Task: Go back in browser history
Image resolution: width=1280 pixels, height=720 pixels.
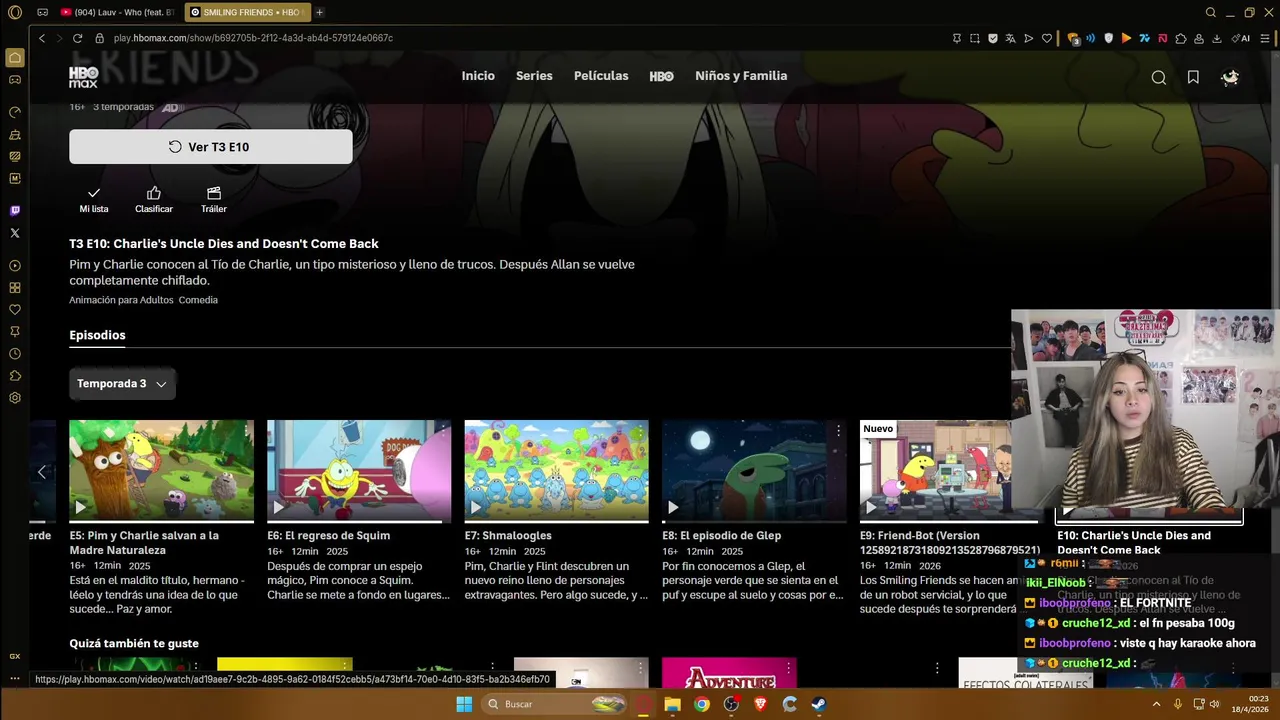Action: (x=42, y=38)
